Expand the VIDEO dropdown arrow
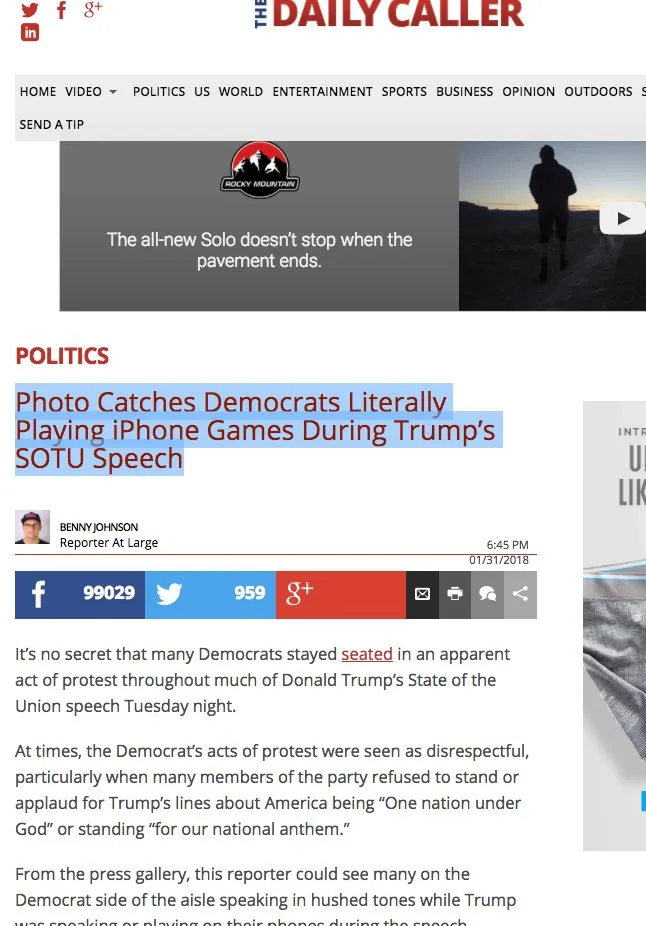646x926 pixels. [x=113, y=92]
